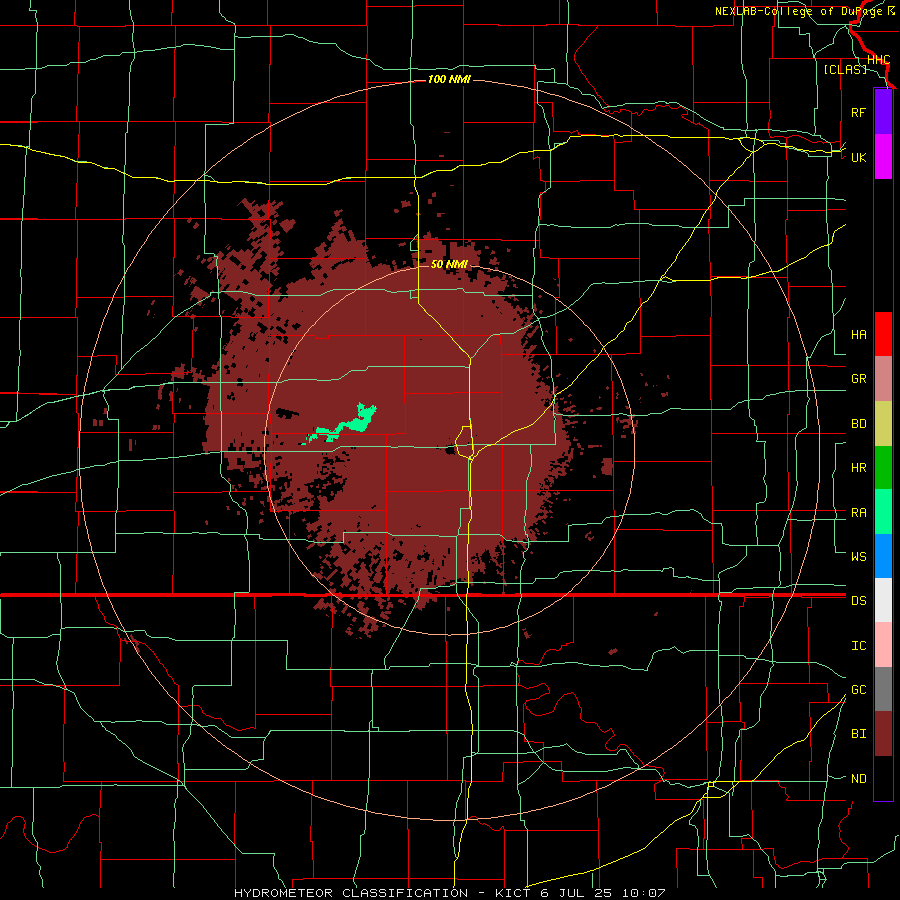900x900 pixels.
Task: Click the [CLAS] label above the legend
Action: click(845, 69)
